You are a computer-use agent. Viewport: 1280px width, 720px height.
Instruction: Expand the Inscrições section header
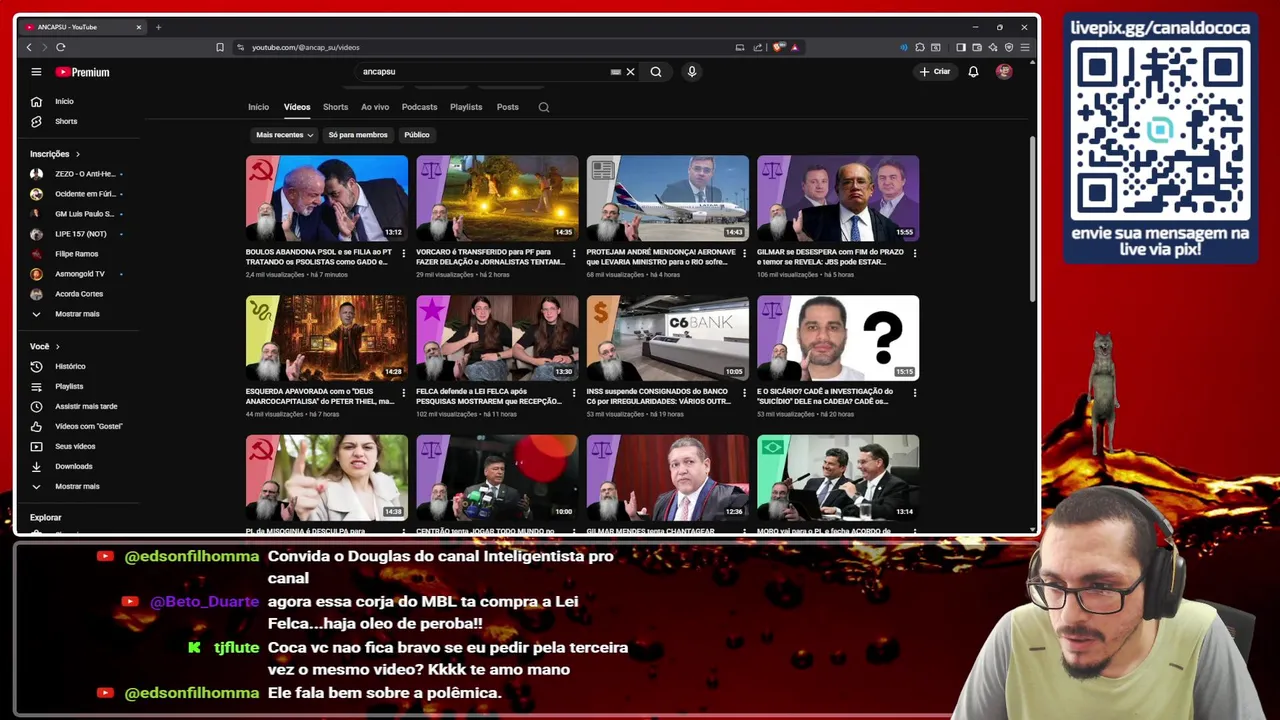(x=54, y=154)
